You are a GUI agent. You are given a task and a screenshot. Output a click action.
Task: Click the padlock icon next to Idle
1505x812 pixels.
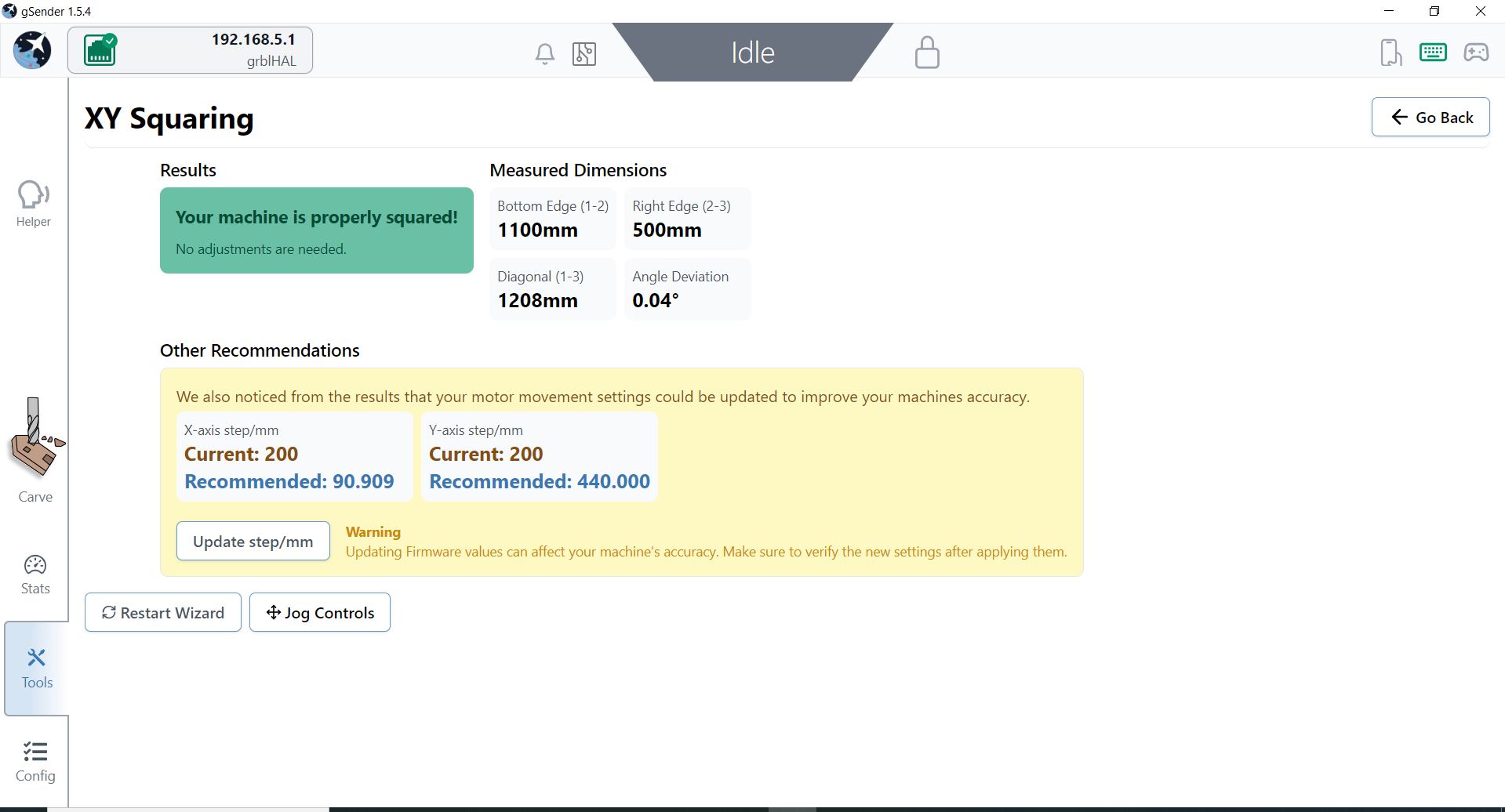pos(926,53)
